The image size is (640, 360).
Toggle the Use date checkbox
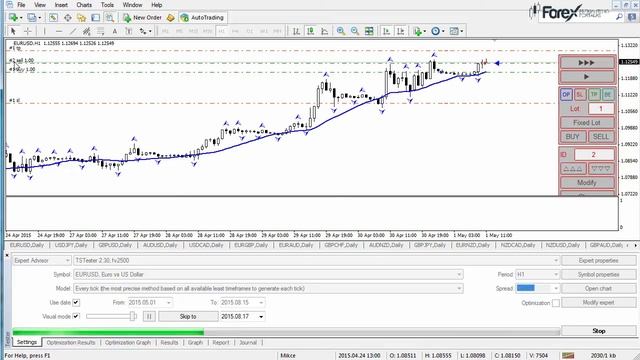pos(76,302)
